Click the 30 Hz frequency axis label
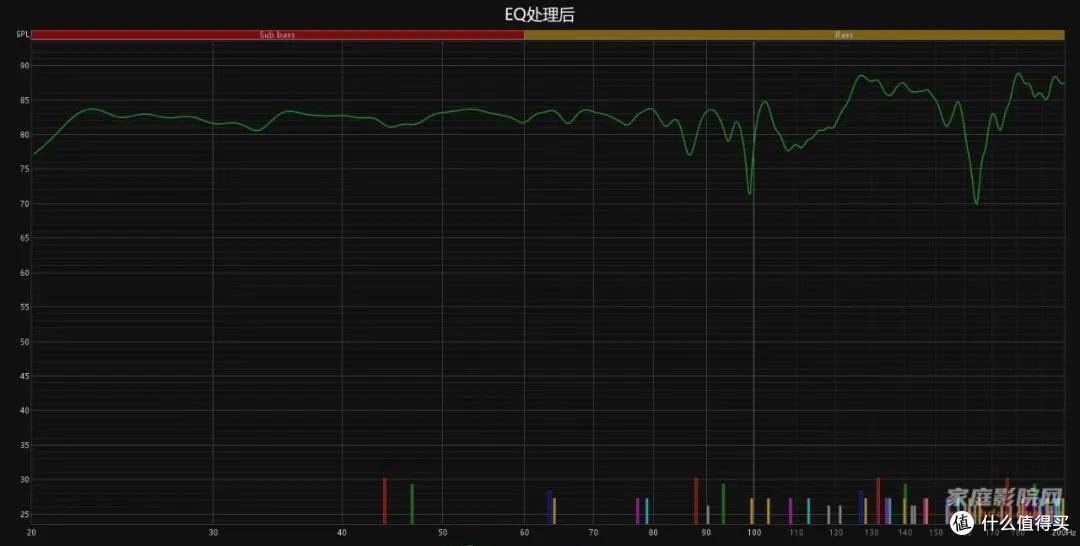The image size is (1080, 546). pos(213,532)
